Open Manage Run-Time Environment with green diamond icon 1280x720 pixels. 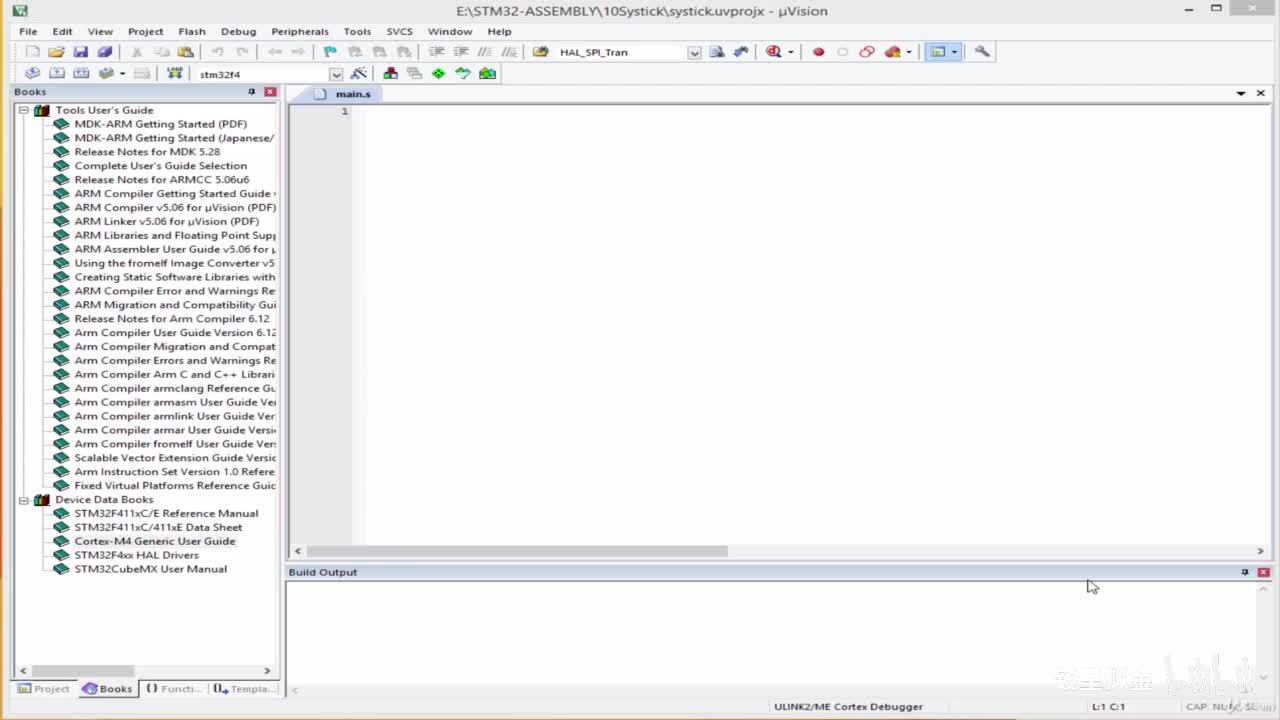pyautogui.click(x=438, y=74)
